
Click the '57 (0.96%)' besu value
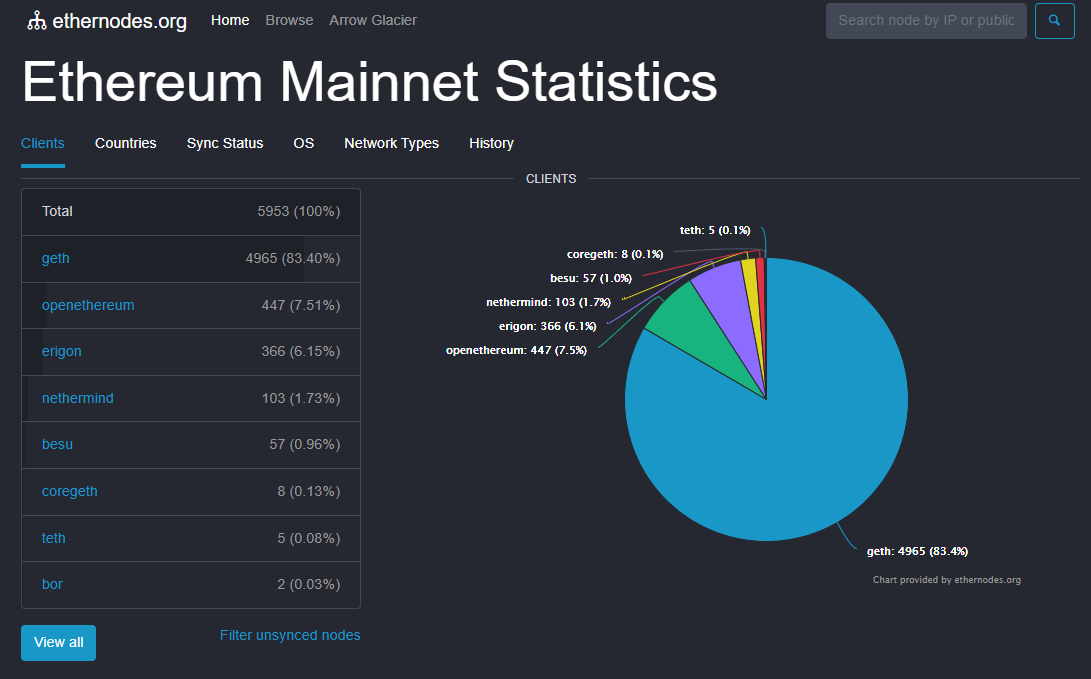pos(305,444)
